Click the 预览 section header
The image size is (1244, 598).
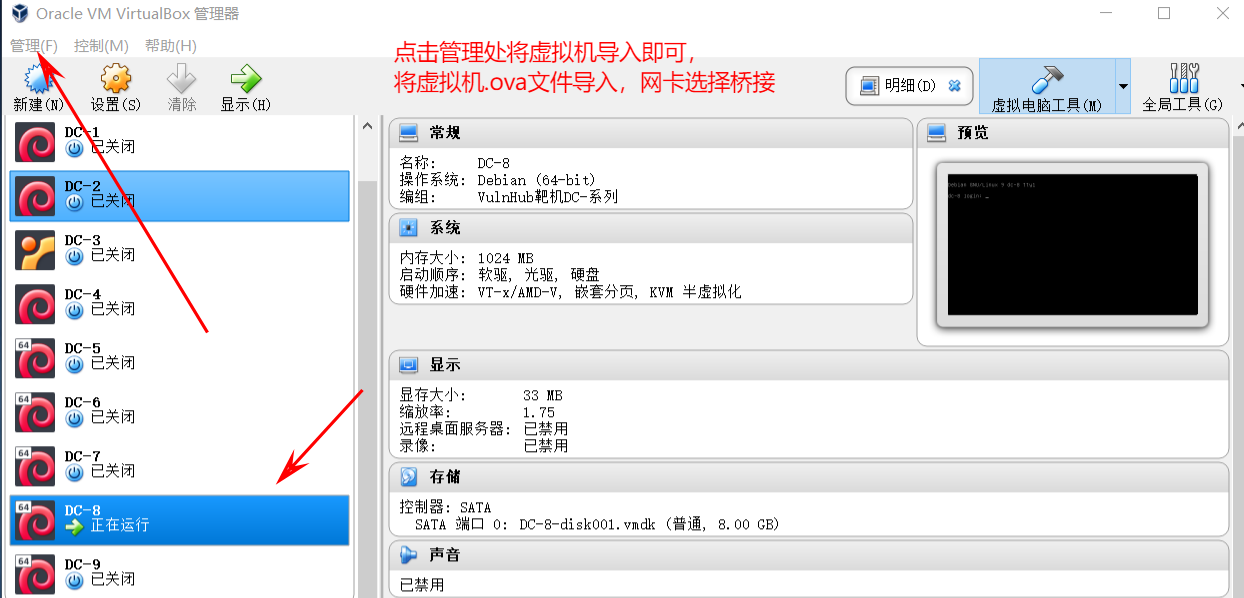1072,133
